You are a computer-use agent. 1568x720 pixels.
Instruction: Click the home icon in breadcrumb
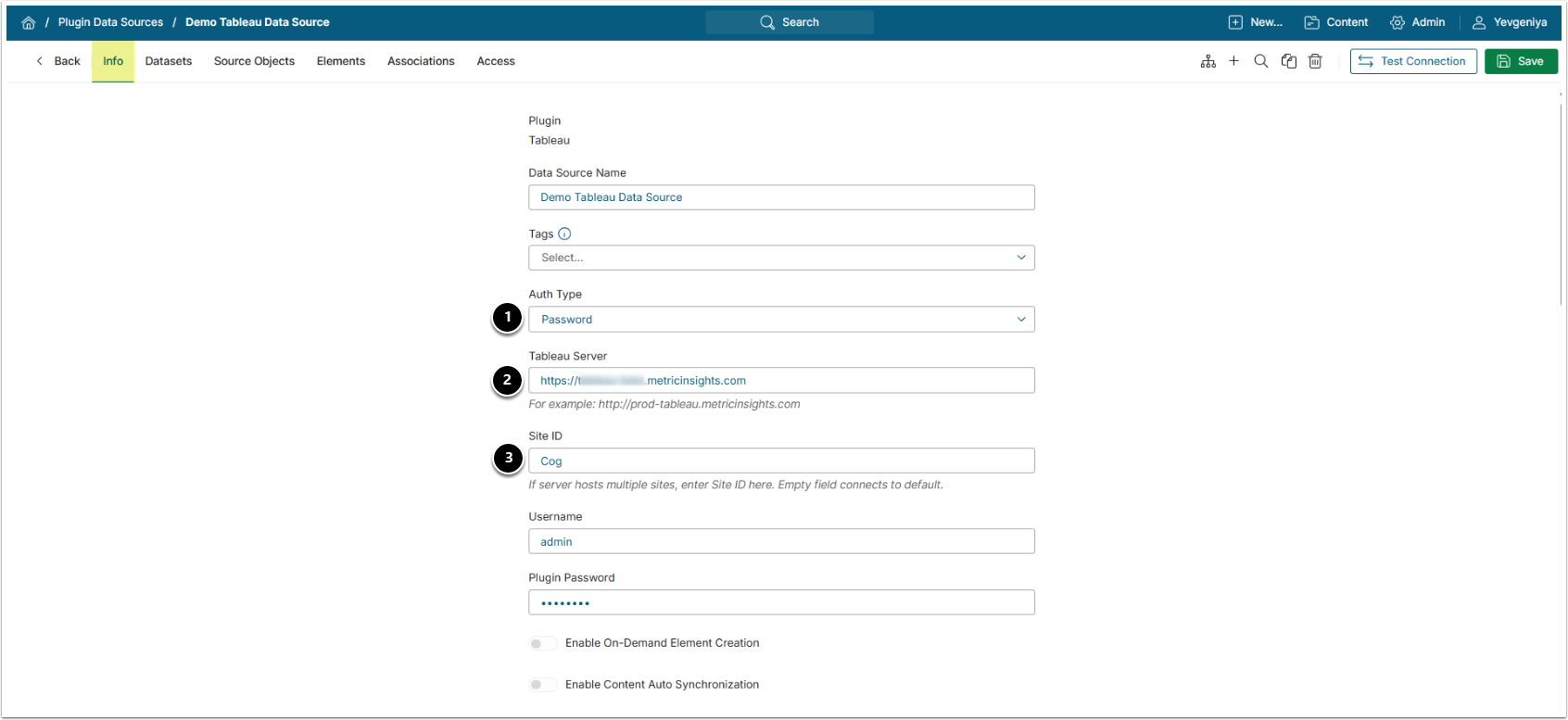coord(29,22)
